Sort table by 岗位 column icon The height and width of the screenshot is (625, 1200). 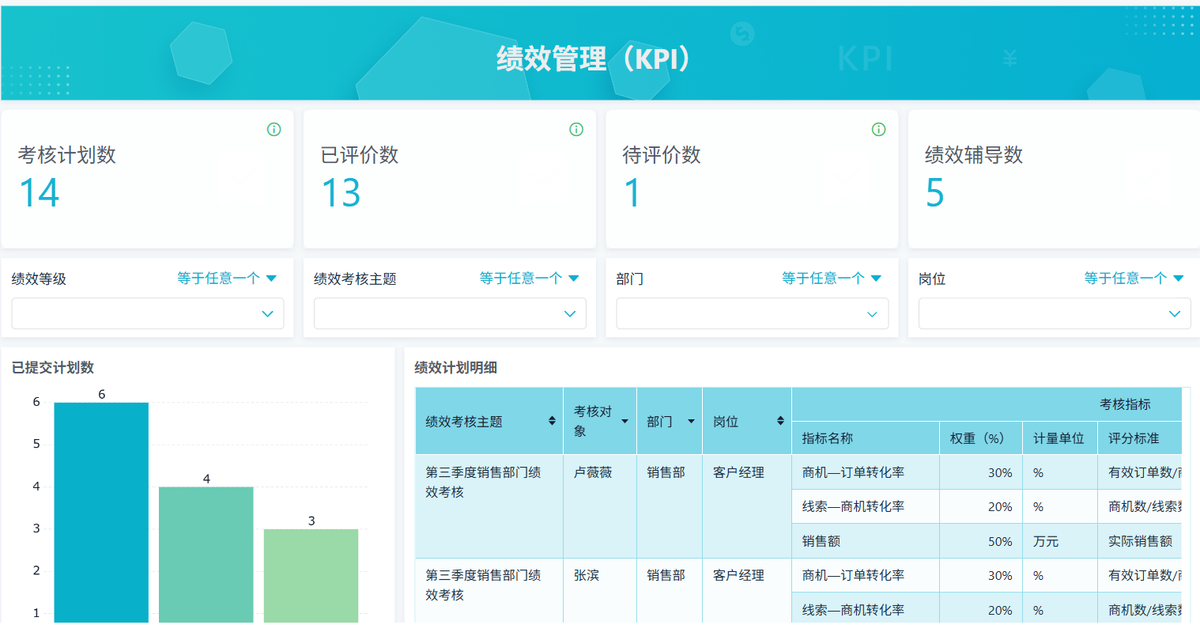(780, 422)
